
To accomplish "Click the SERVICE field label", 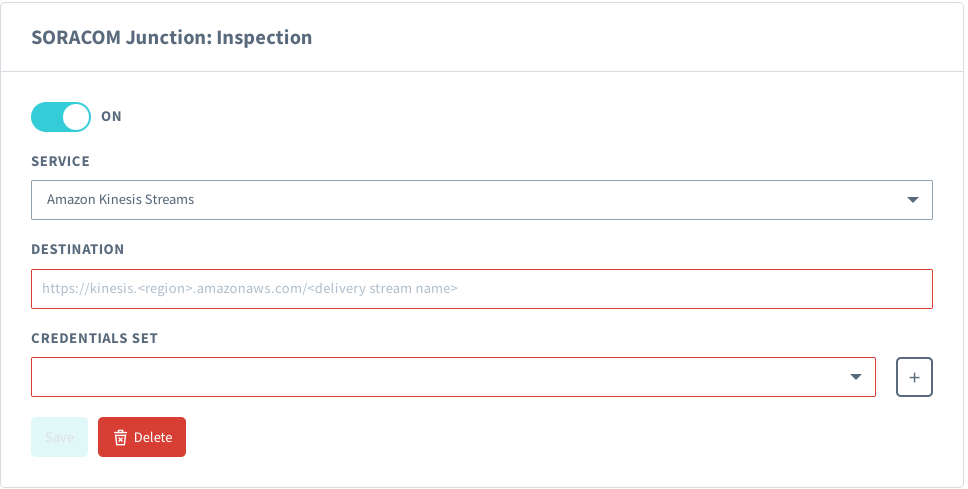I will tap(60, 161).
